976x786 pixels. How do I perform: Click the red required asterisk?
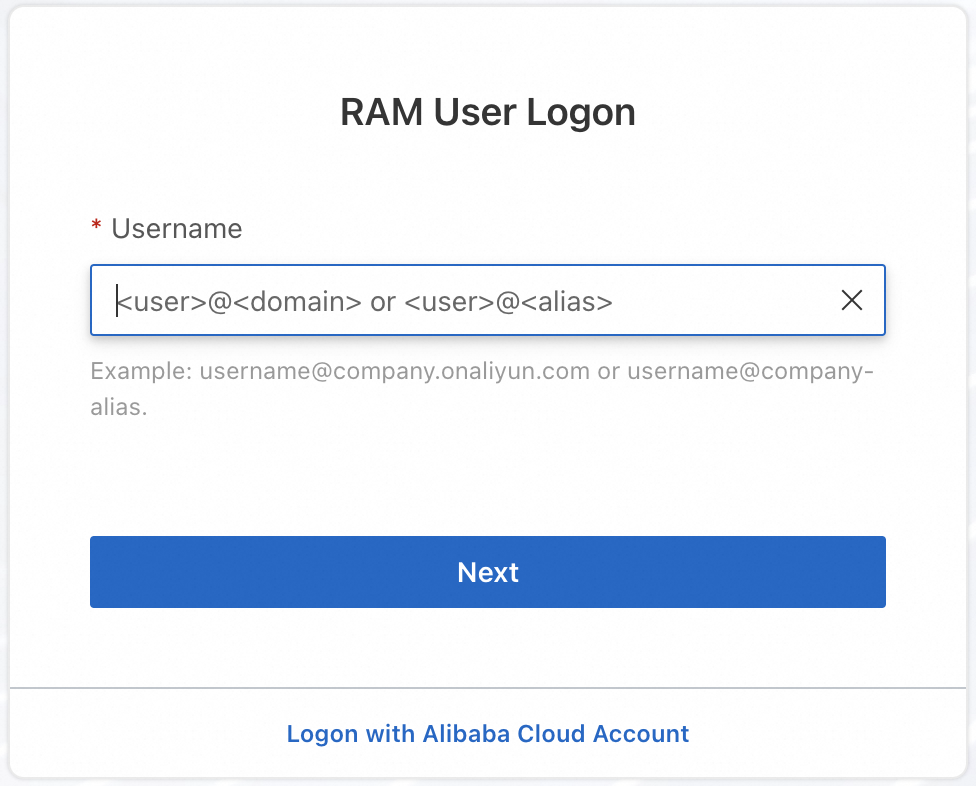tap(96, 229)
